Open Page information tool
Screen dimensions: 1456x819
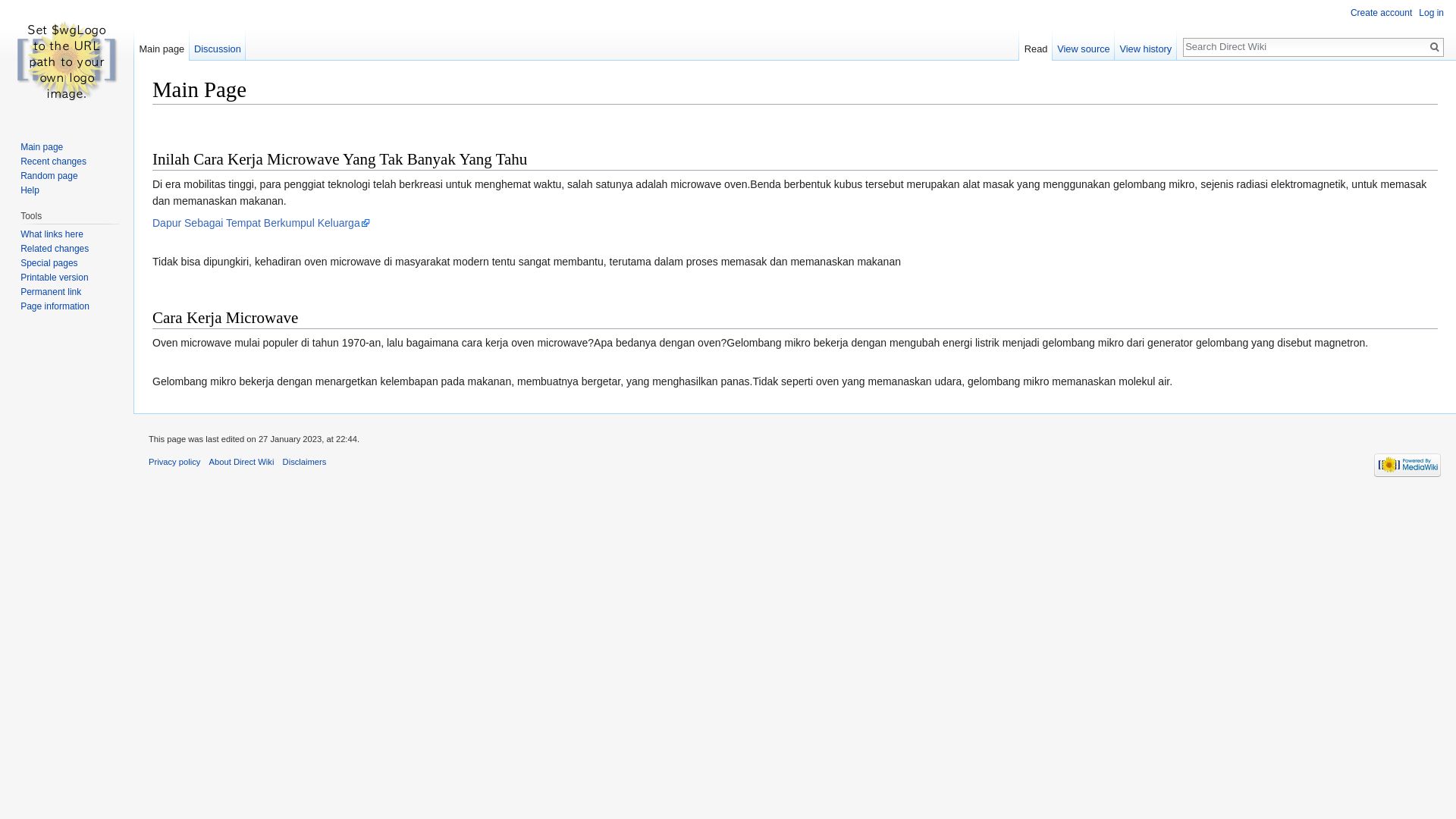tap(54, 306)
